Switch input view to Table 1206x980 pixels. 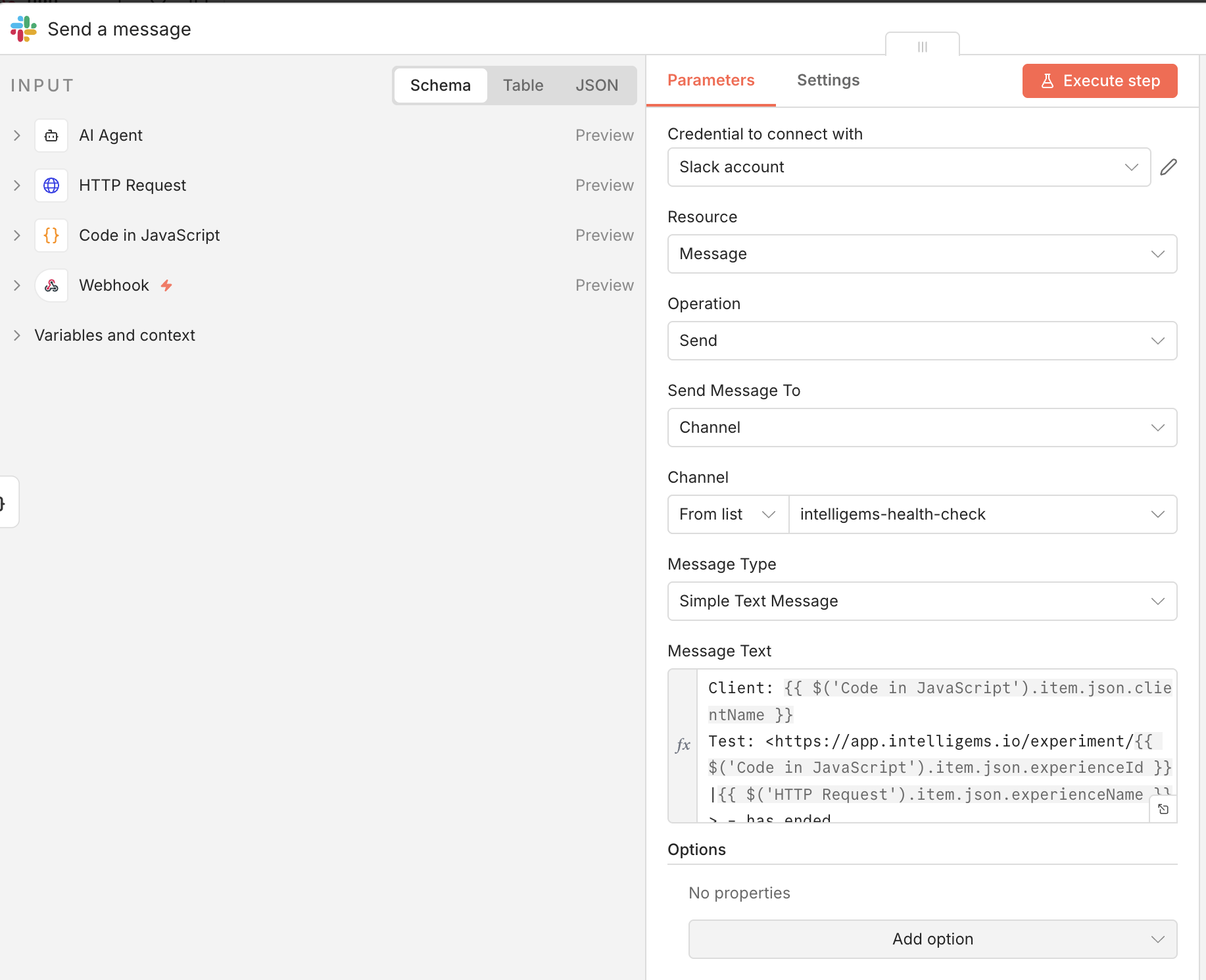pos(523,86)
